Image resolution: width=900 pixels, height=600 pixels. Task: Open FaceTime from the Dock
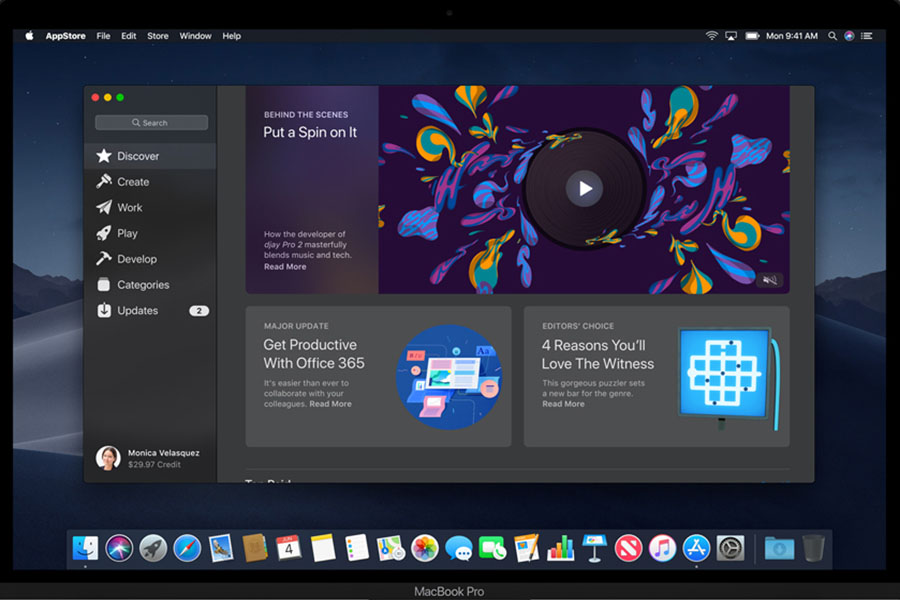pos(492,548)
